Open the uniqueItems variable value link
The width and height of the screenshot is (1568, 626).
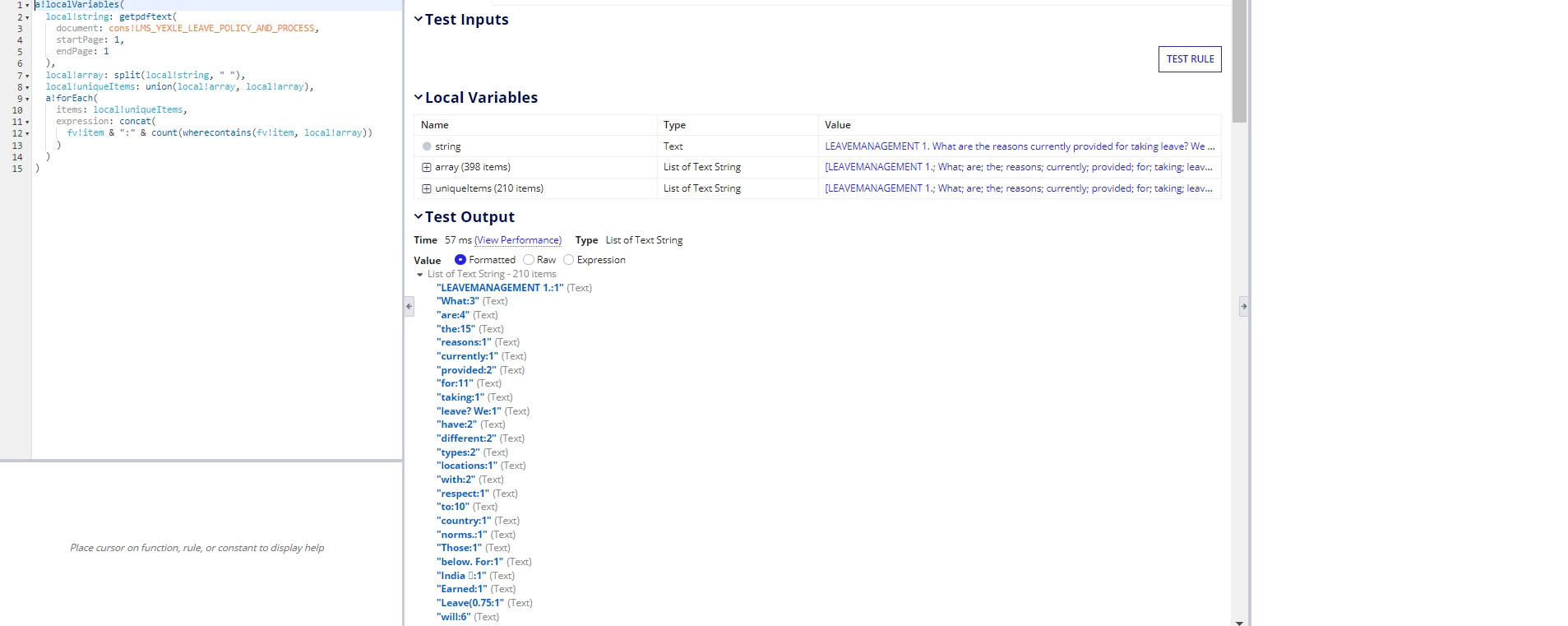pyautogui.click(x=1020, y=188)
